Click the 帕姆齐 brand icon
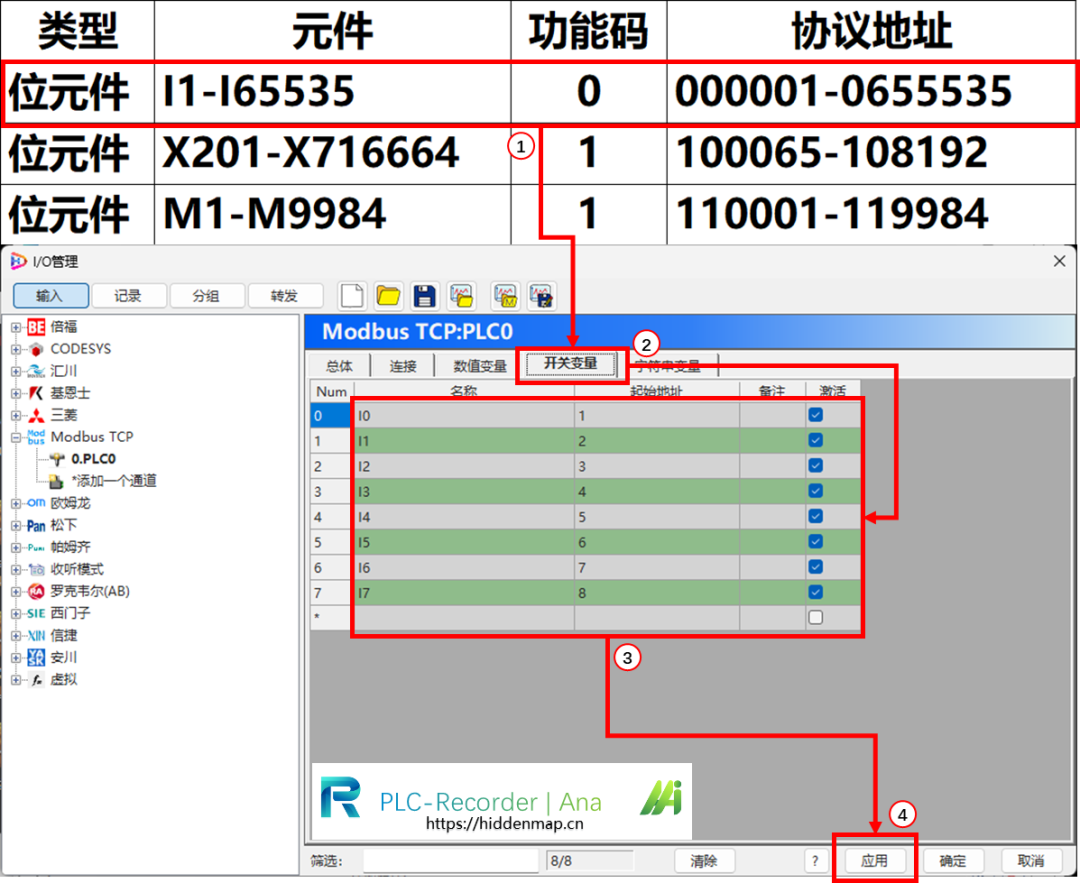This screenshot has width=1080, height=883. (x=36, y=548)
